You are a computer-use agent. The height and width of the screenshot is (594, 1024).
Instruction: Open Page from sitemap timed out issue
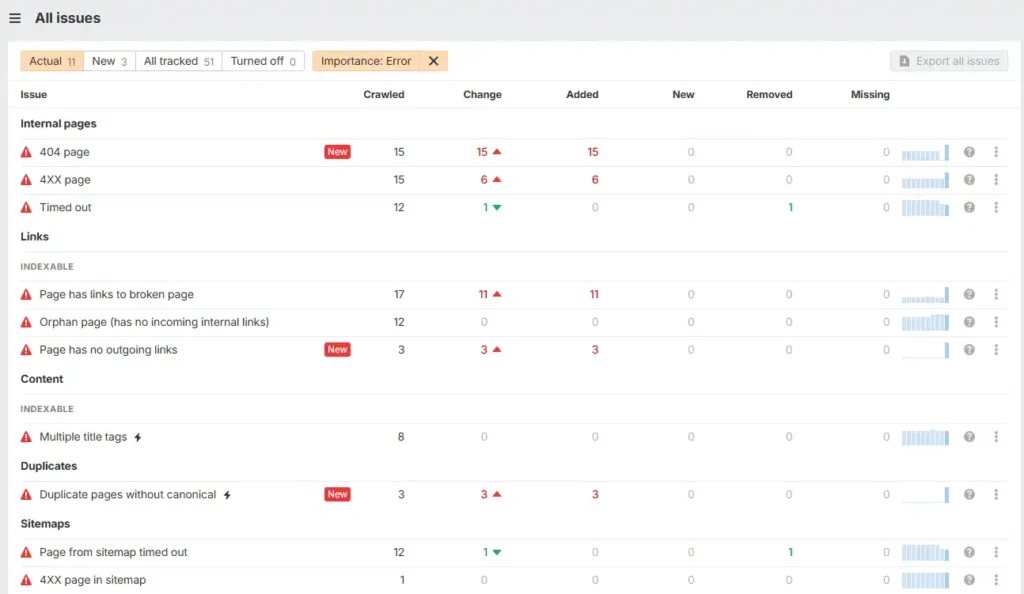113,552
